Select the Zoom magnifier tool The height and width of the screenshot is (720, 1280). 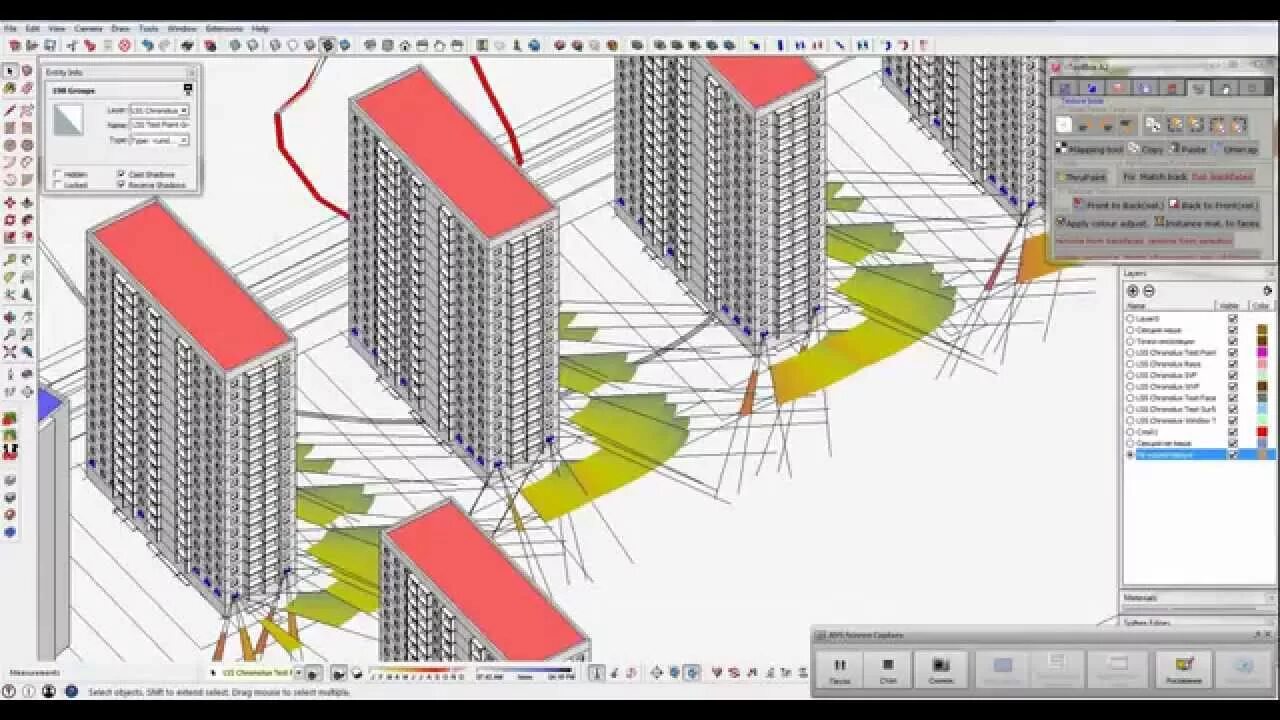10,334
